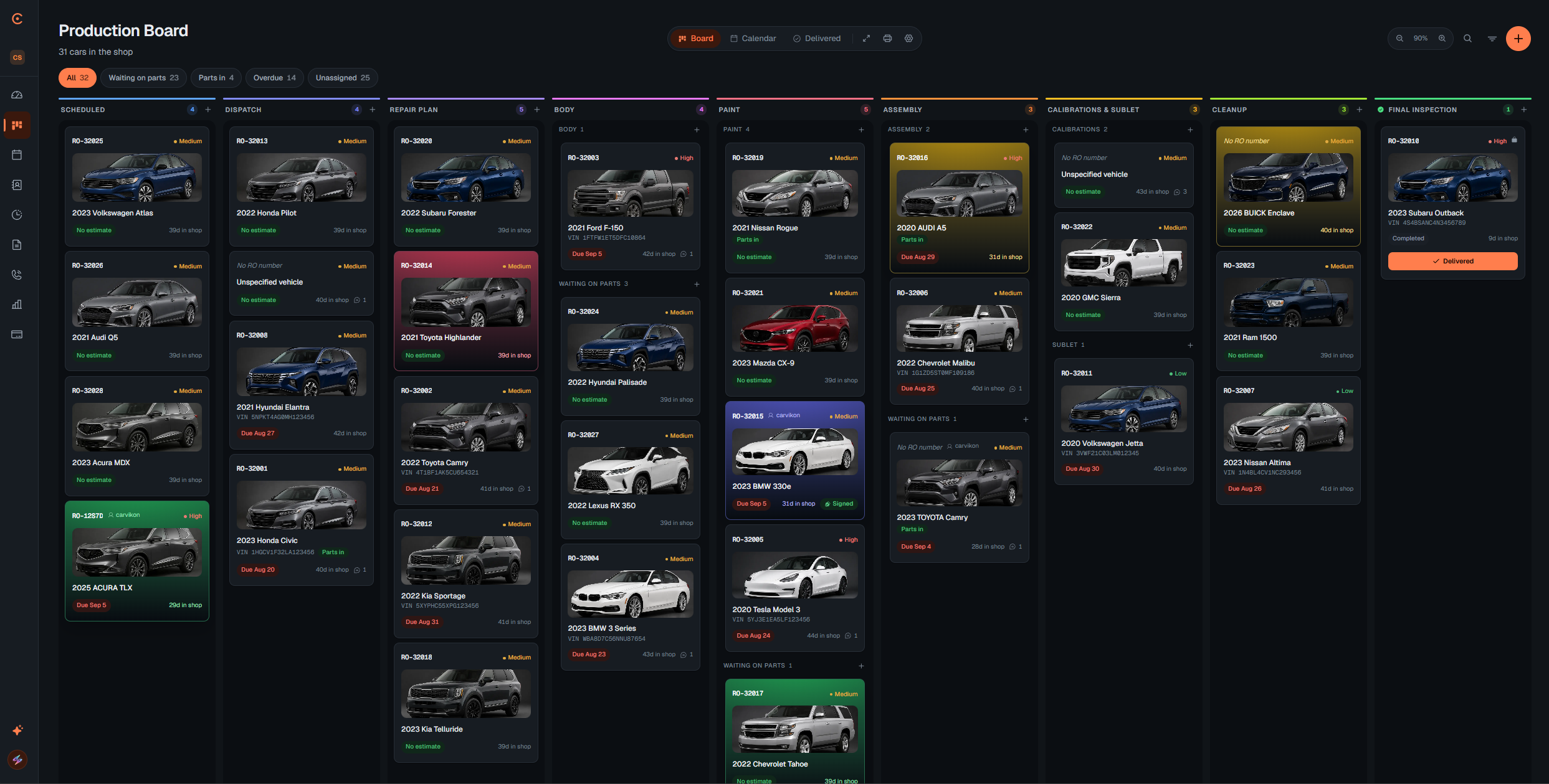1549x784 pixels.
Task: Select the All 32 filter chip
Action: coord(77,78)
